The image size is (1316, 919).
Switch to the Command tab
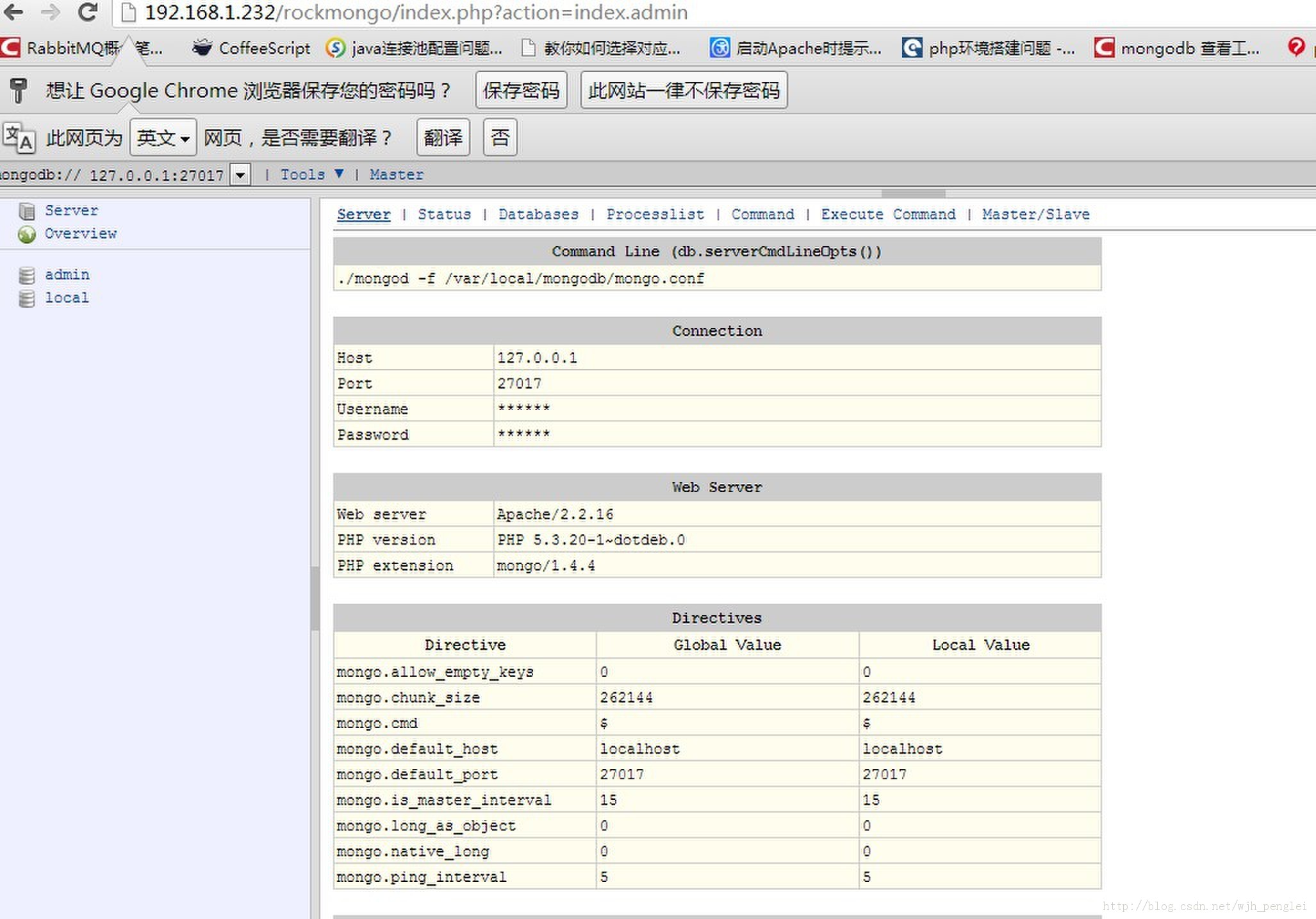762,214
